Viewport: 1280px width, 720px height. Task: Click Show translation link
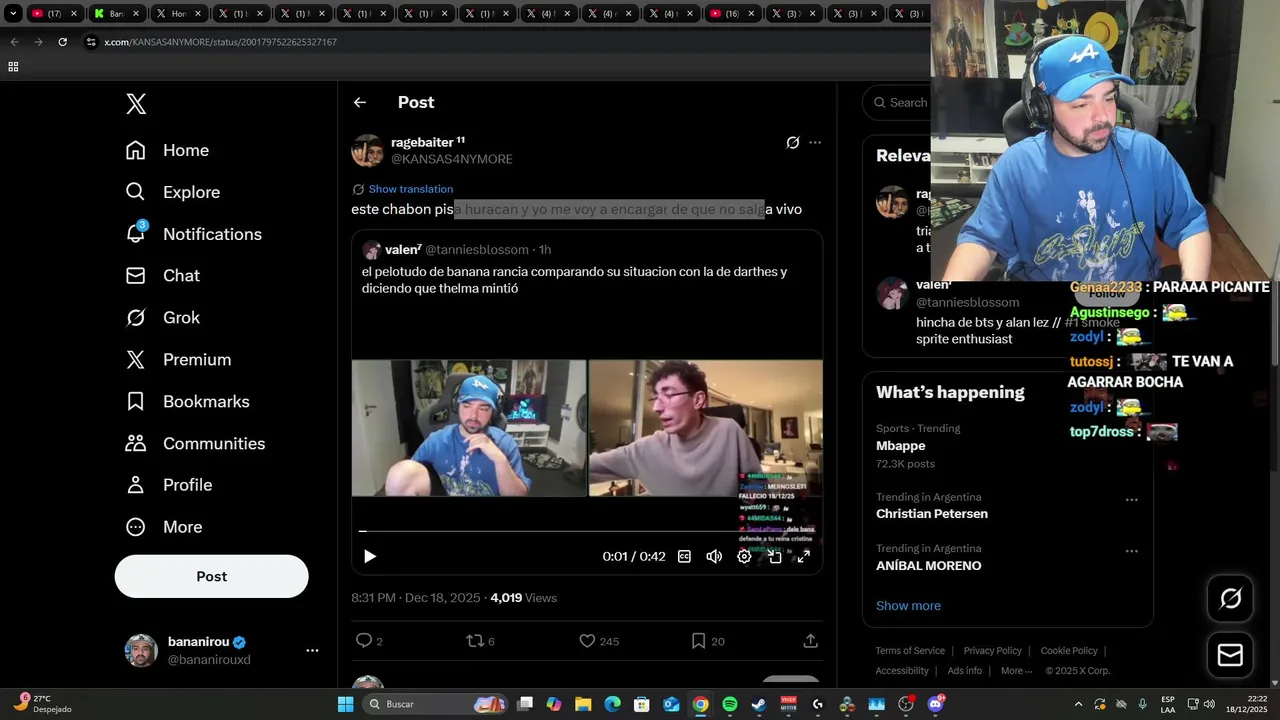410,189
